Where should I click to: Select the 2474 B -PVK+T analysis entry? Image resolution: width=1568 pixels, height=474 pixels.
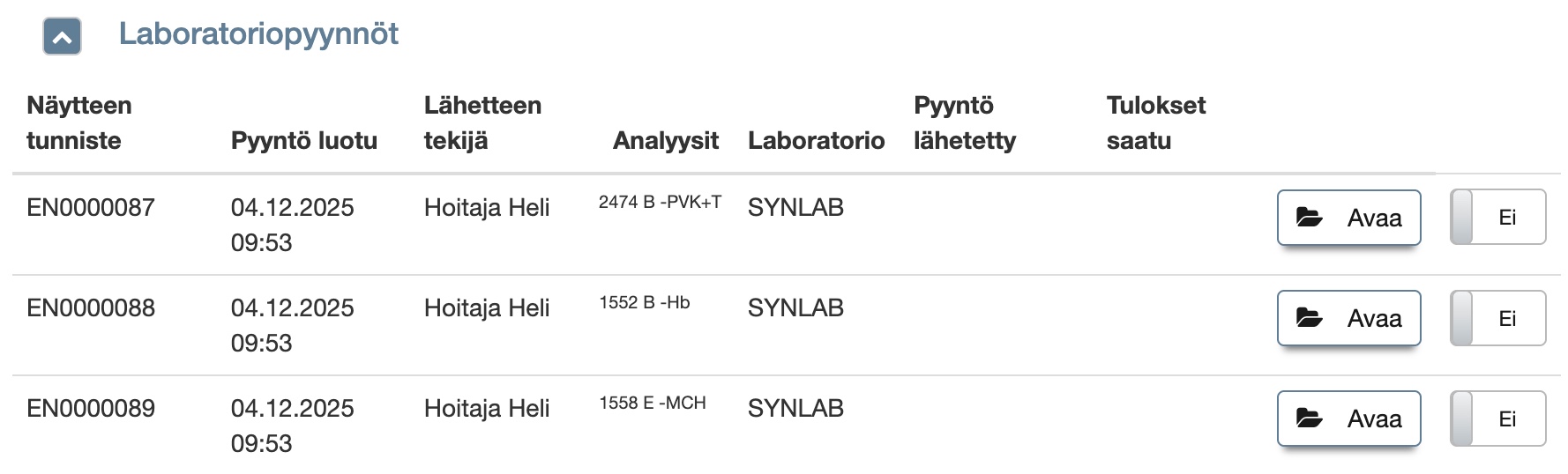point(660,203)
